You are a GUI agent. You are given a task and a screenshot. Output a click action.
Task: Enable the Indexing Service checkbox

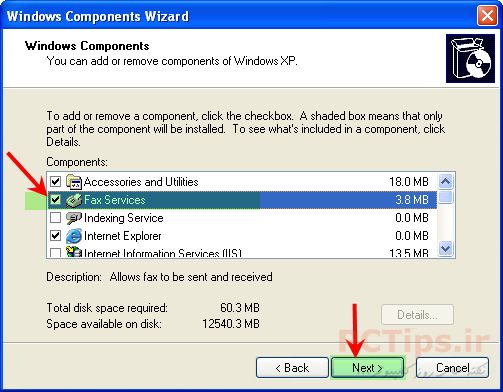tap(55, 218)
